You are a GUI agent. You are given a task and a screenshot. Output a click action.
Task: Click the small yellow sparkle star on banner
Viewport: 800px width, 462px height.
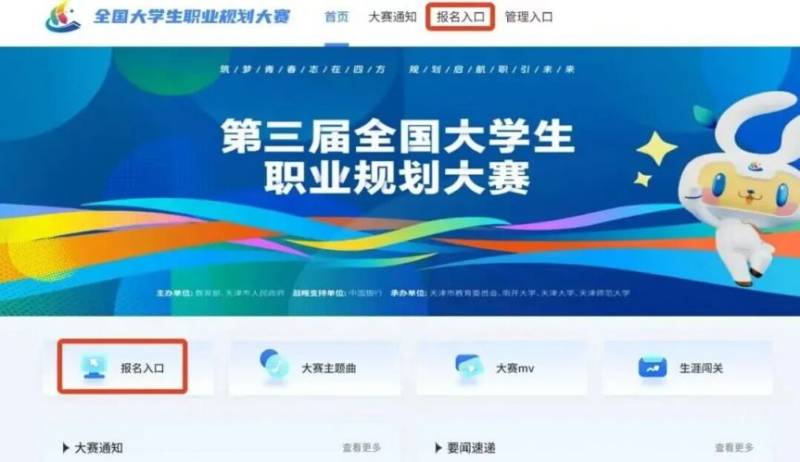coord(643,179)
